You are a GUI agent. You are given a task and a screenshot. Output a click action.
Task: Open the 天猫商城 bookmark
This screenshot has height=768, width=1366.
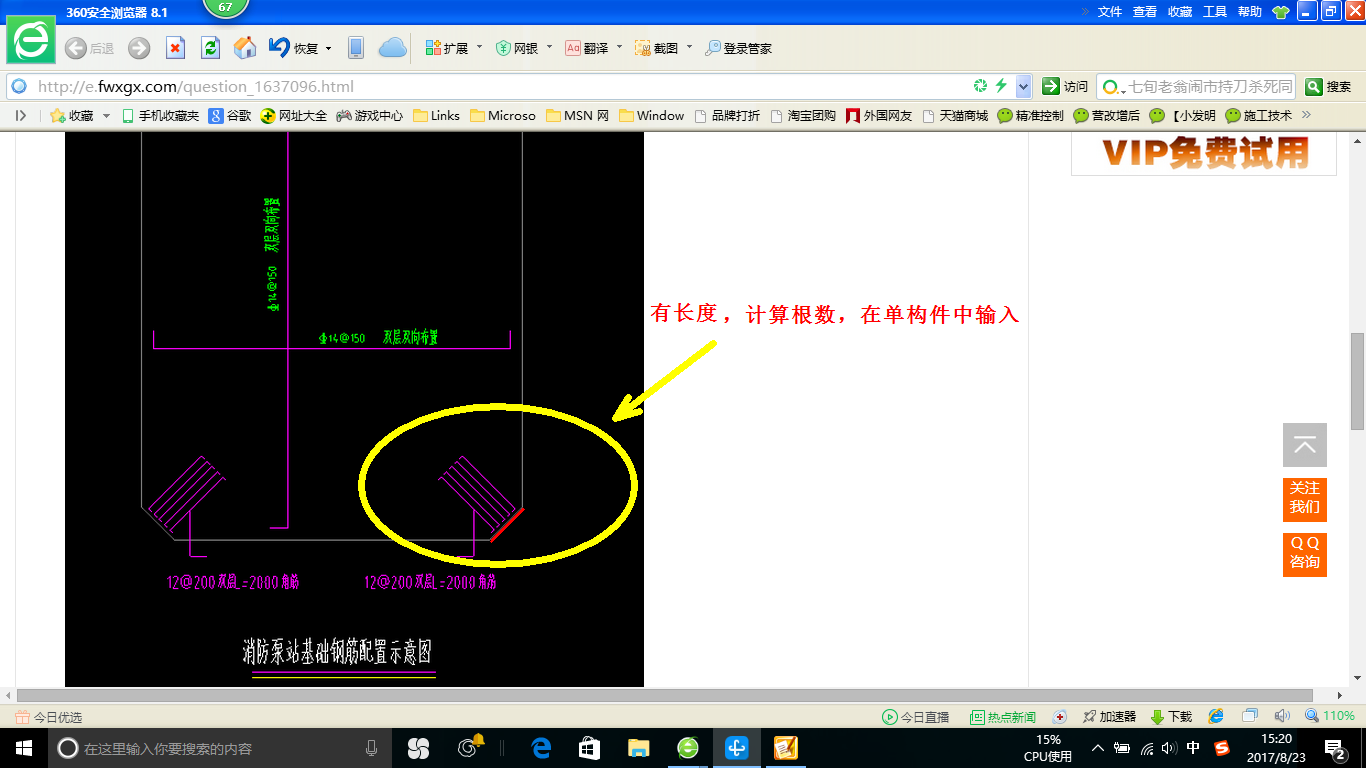click(x=955, y=116)
